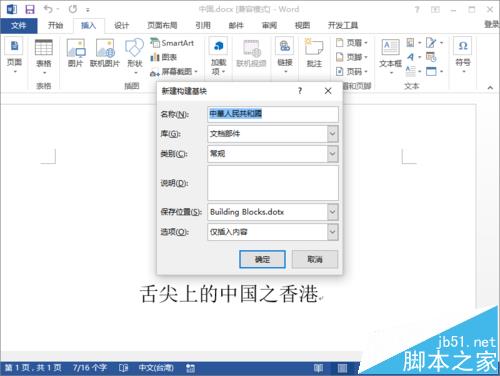Click the WordArt (艺术字) icon
The image size is (500, 376).
[x=414, y=57]
